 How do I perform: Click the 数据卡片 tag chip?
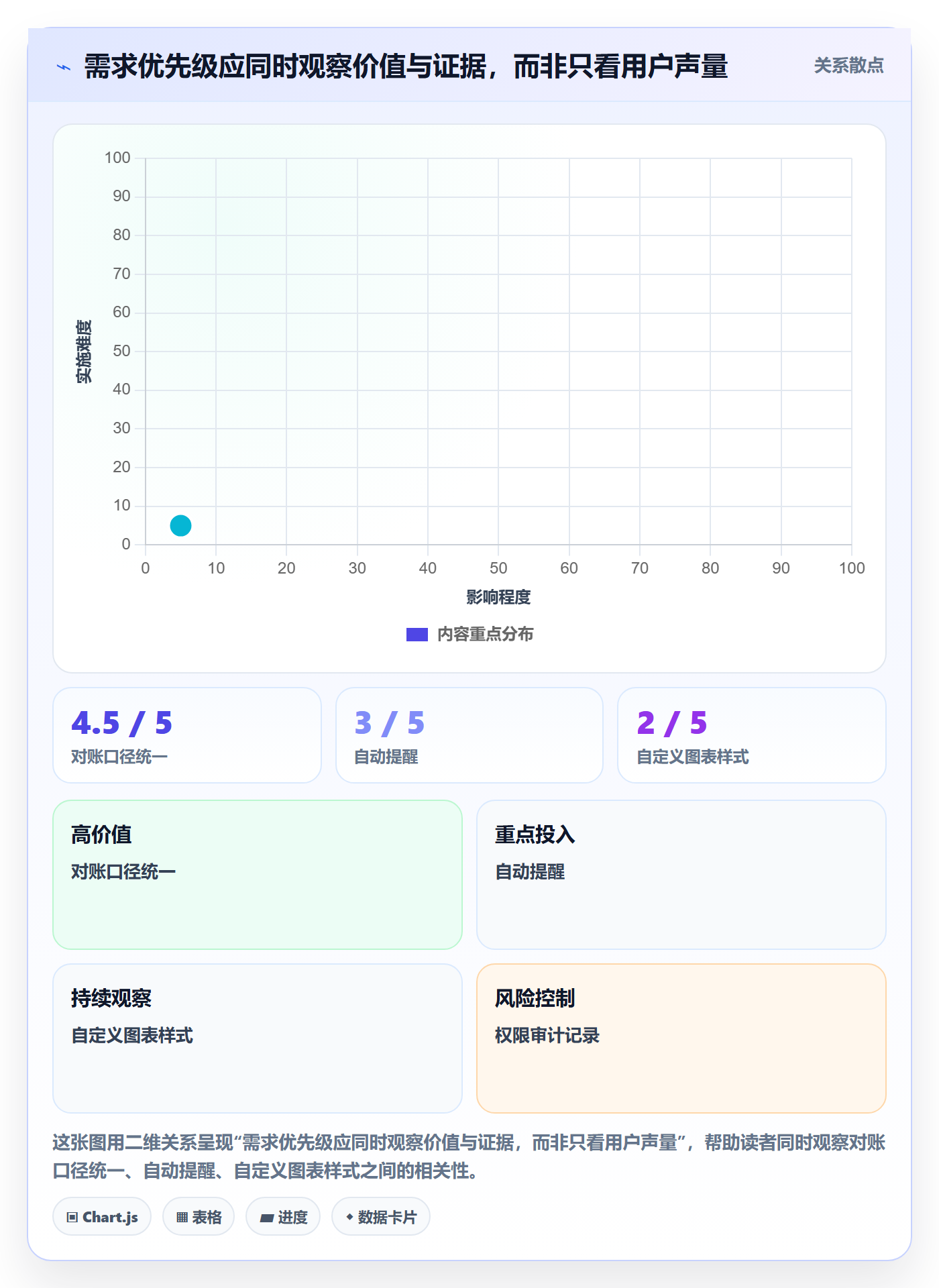point(381,1217)
